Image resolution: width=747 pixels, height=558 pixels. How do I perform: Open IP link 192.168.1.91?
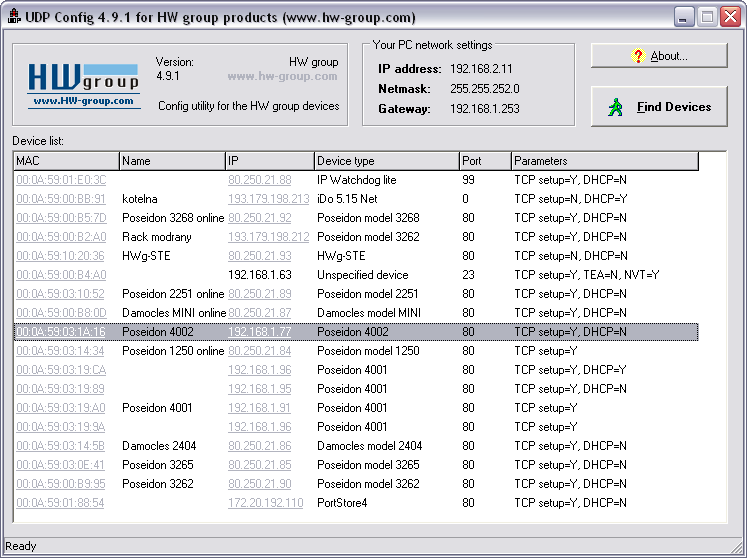click(259, 408)
